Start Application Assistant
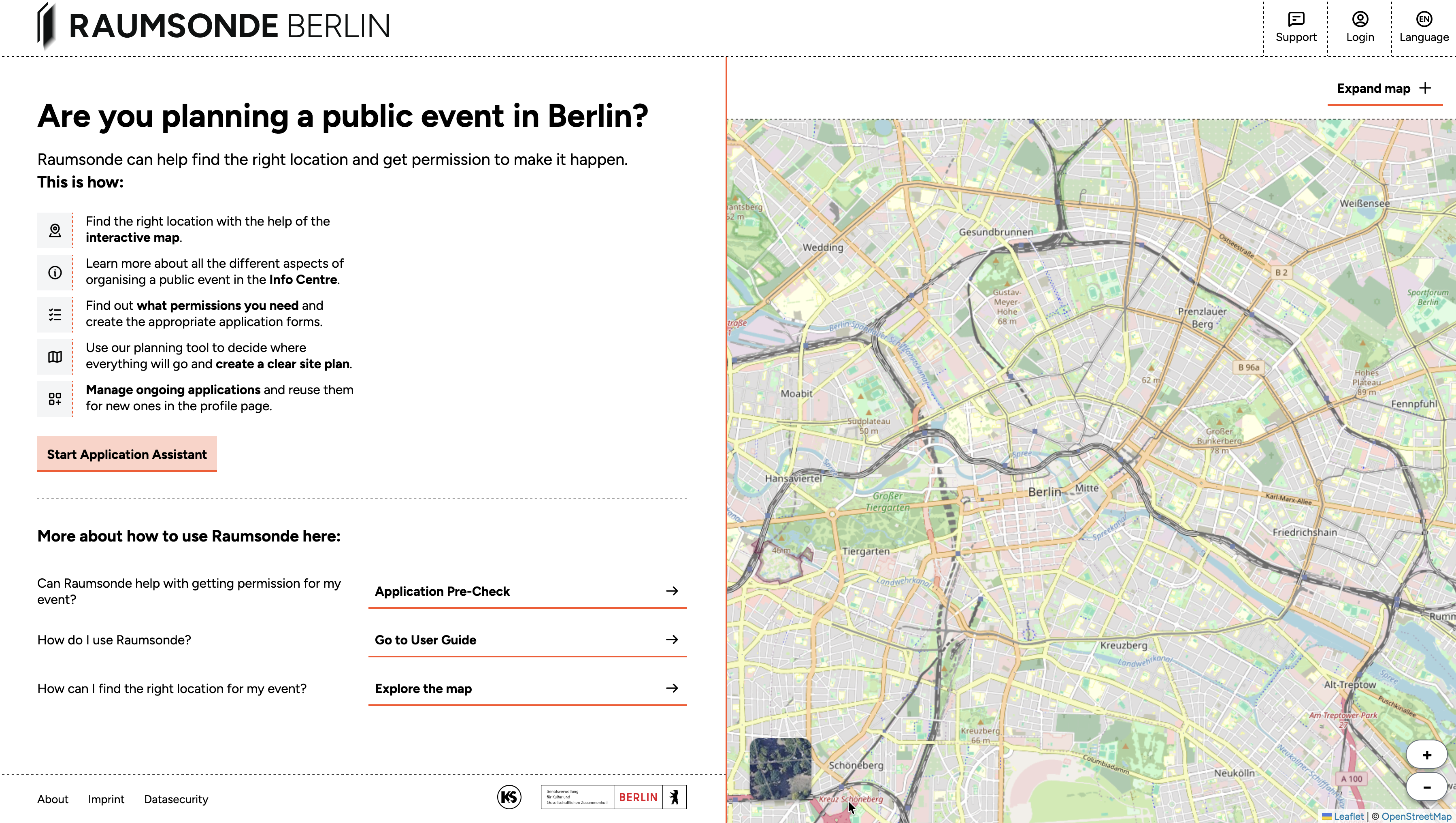 pyautogui.click(x=127, y=454)
